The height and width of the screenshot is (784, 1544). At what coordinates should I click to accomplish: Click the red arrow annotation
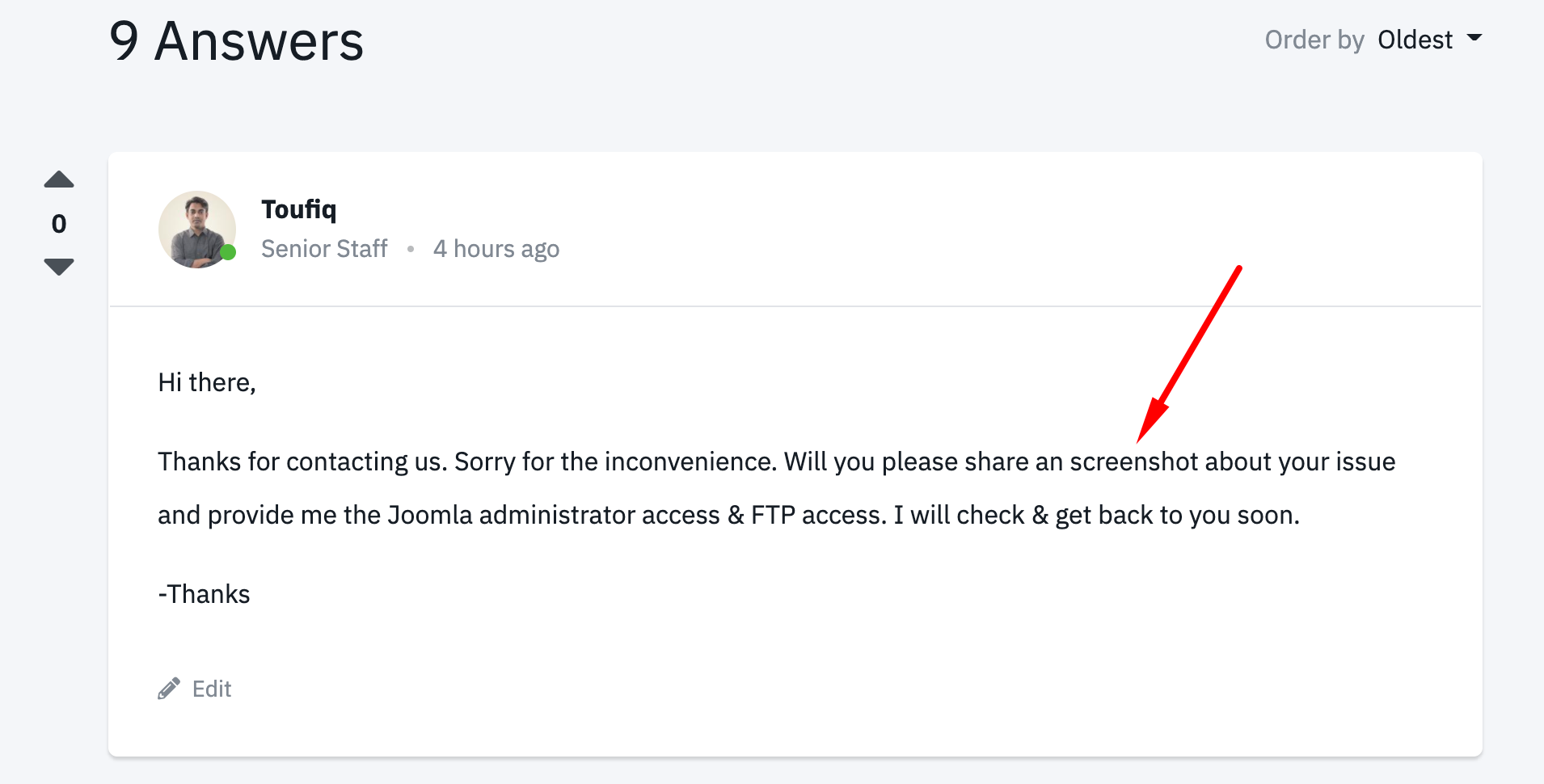(1188, 356)
